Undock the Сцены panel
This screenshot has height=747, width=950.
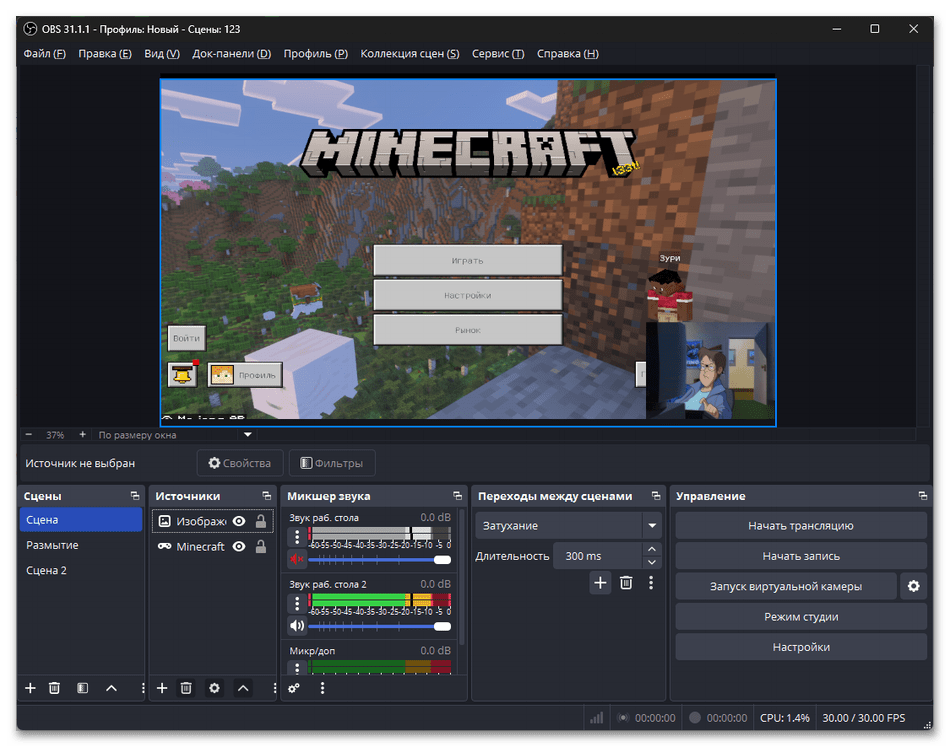135,496
